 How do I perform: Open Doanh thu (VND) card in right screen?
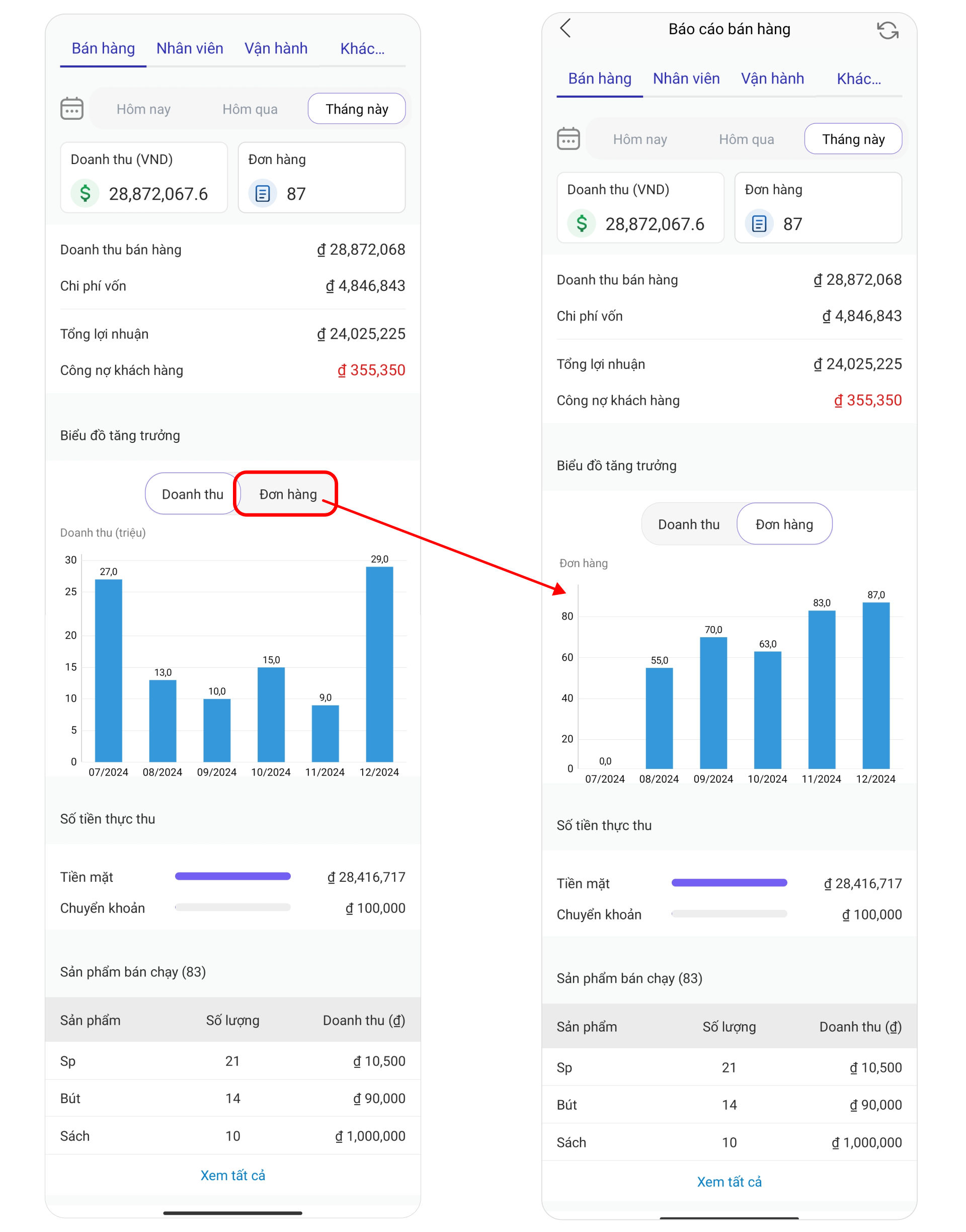(x=641, y=207)
